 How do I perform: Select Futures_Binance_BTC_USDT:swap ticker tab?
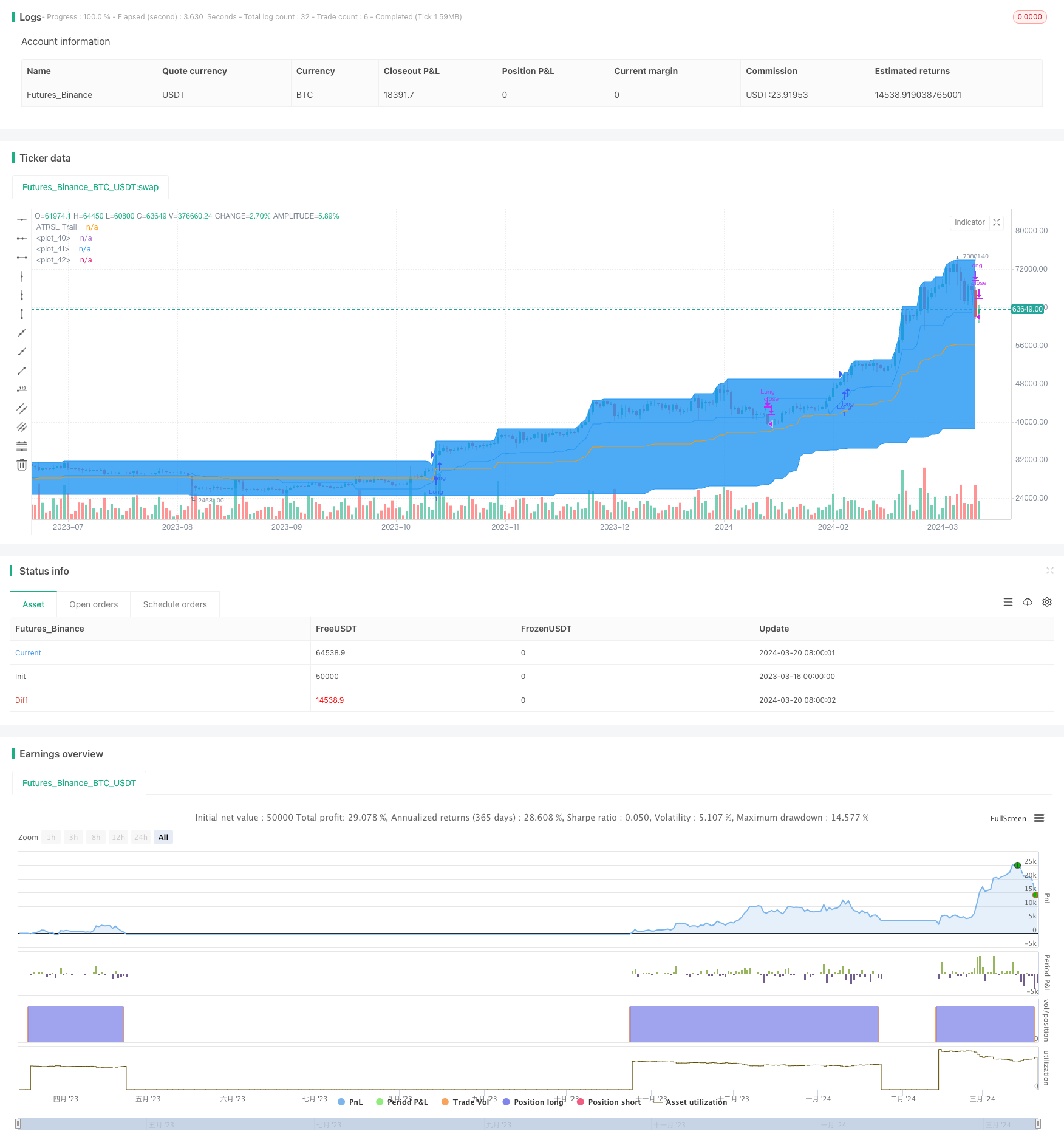click(90, 187)
